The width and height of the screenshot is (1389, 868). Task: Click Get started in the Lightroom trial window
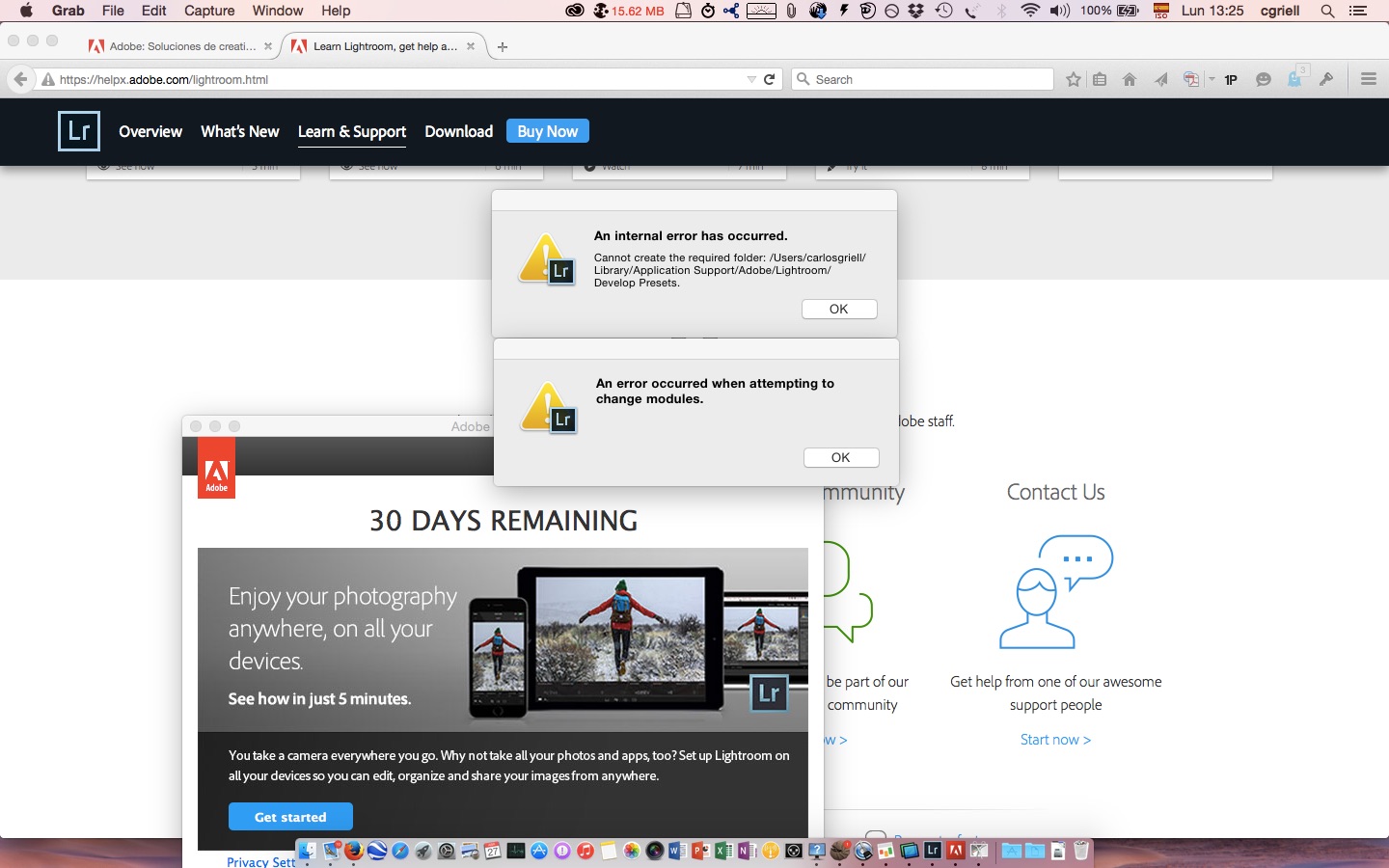click(290, 817)
